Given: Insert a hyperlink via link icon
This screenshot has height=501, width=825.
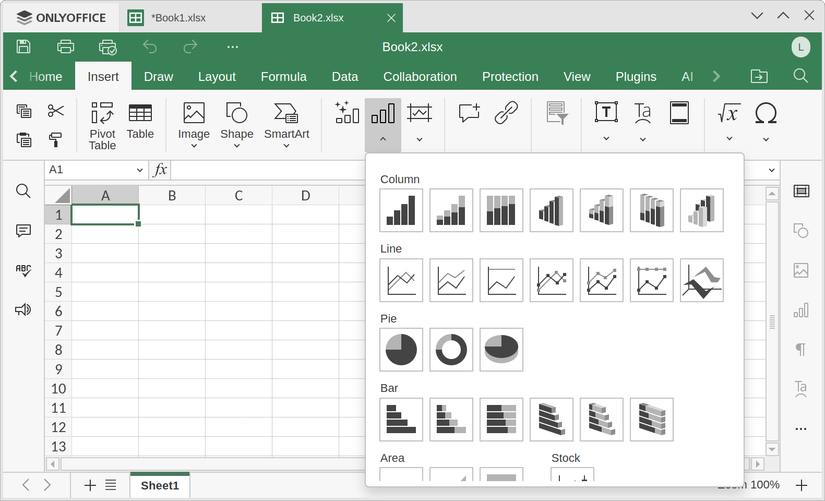Looking at the screenshot, I should click(x=506, y=113).
